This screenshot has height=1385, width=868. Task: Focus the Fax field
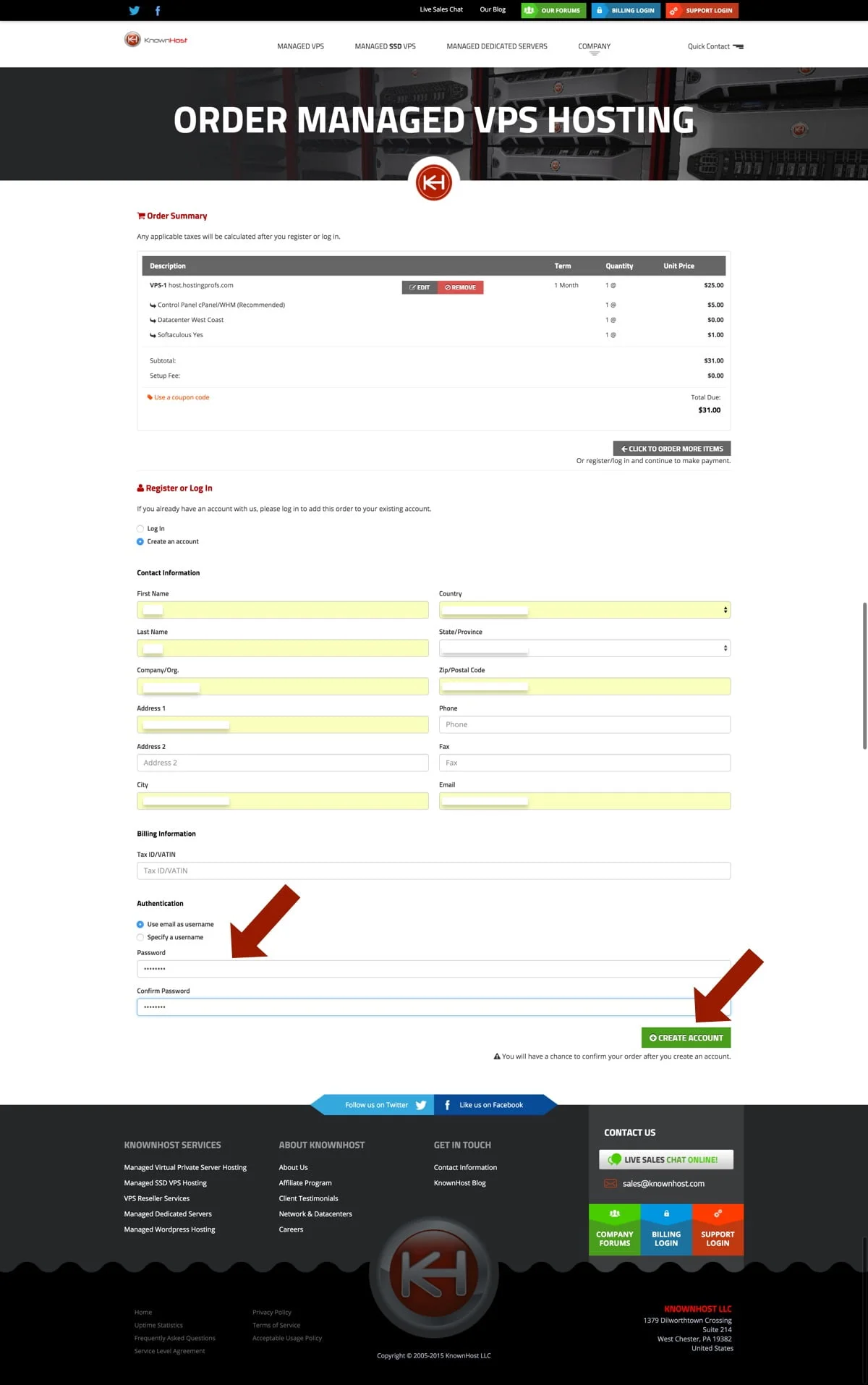click(x=584, y=763)
